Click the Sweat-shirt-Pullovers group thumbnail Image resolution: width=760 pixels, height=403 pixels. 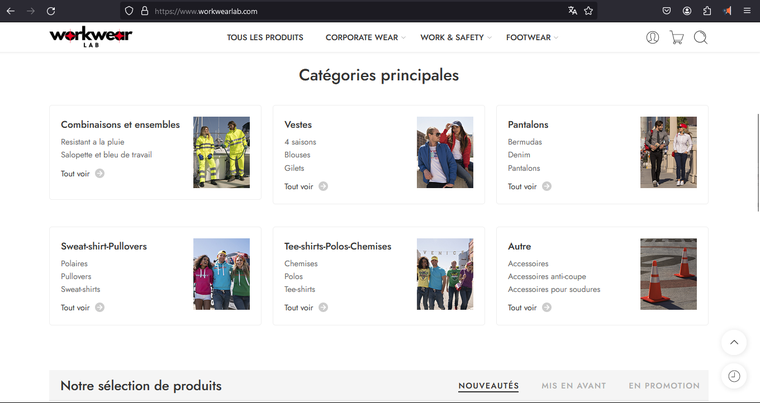point(222,274)
